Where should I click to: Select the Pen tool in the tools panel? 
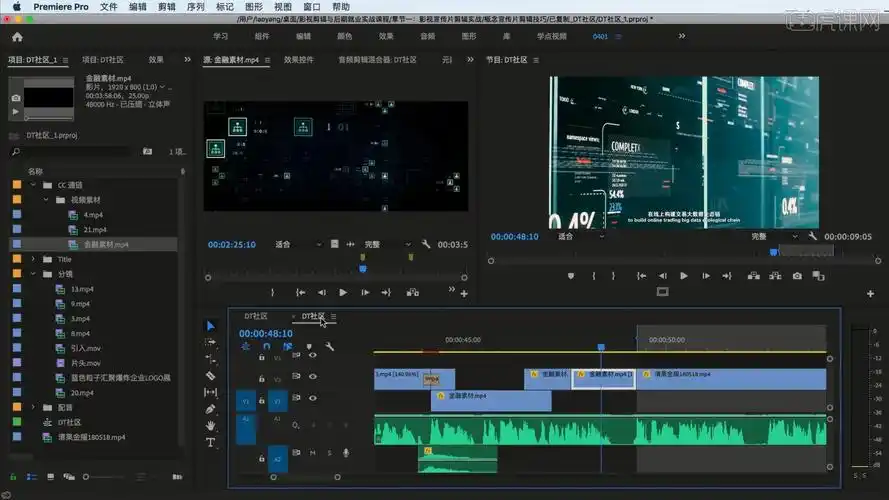(x=211, y=409)
